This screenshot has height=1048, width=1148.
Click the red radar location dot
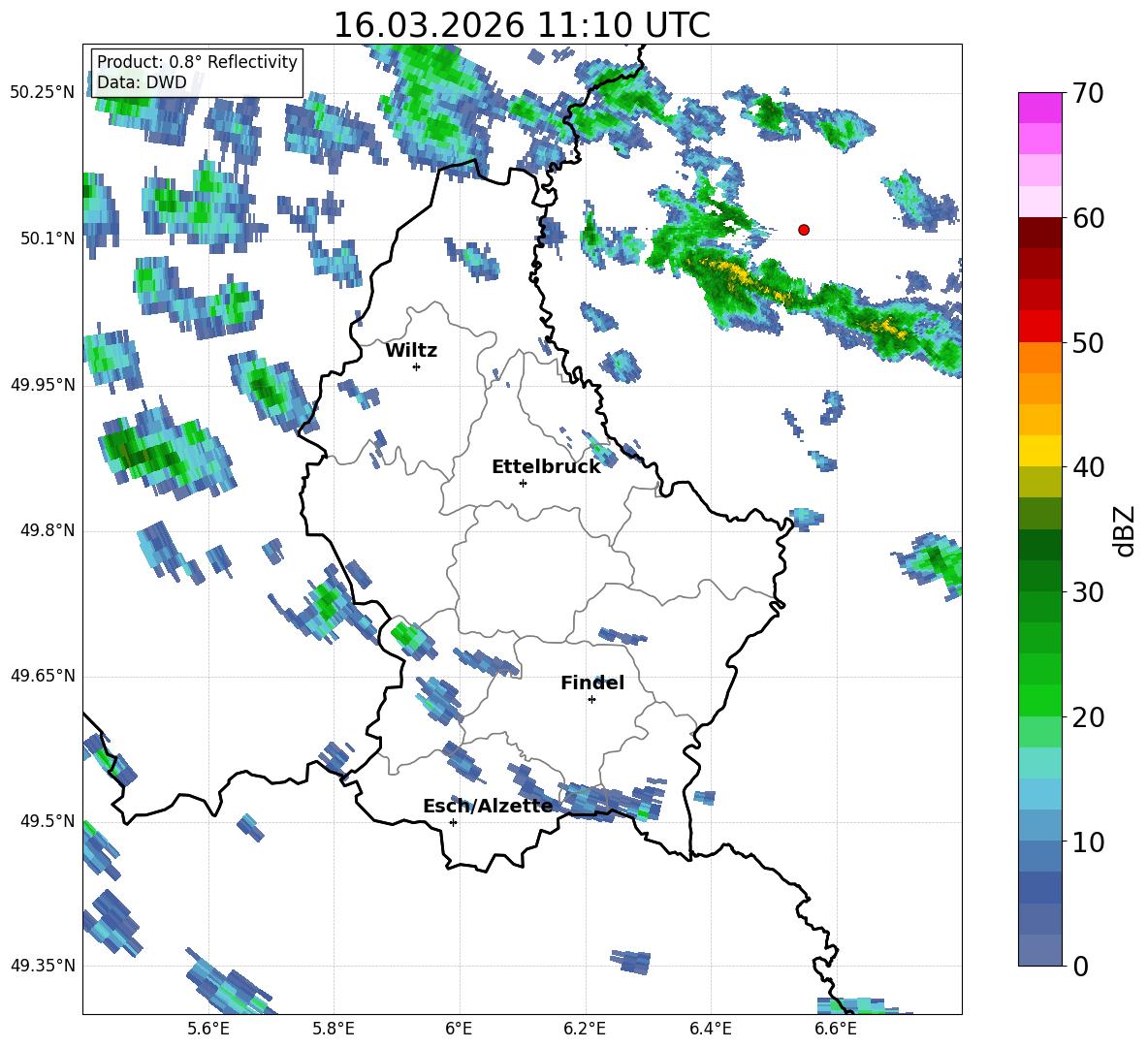coord(803,230)
